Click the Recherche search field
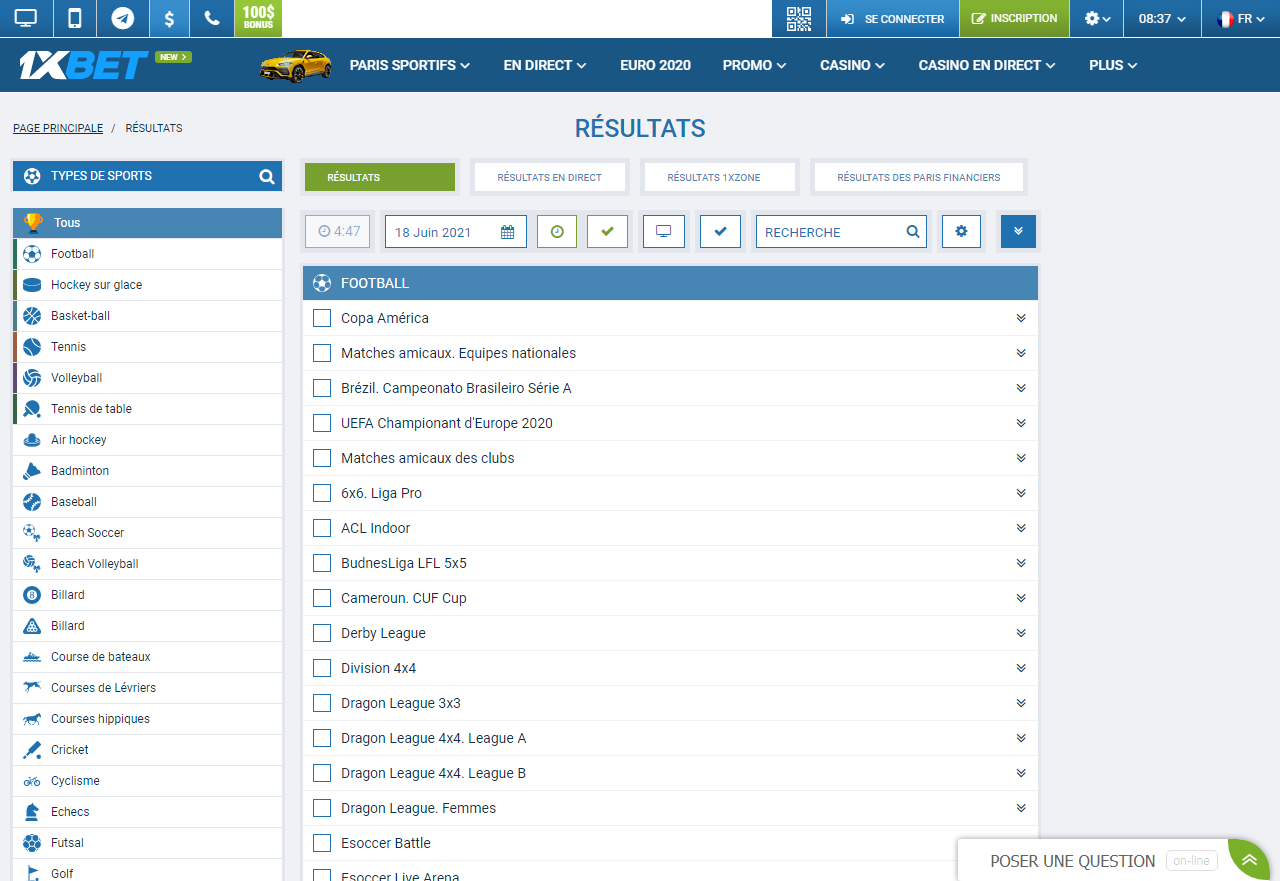This screenshot has width=1280, height=881. [x=832, y=232]
